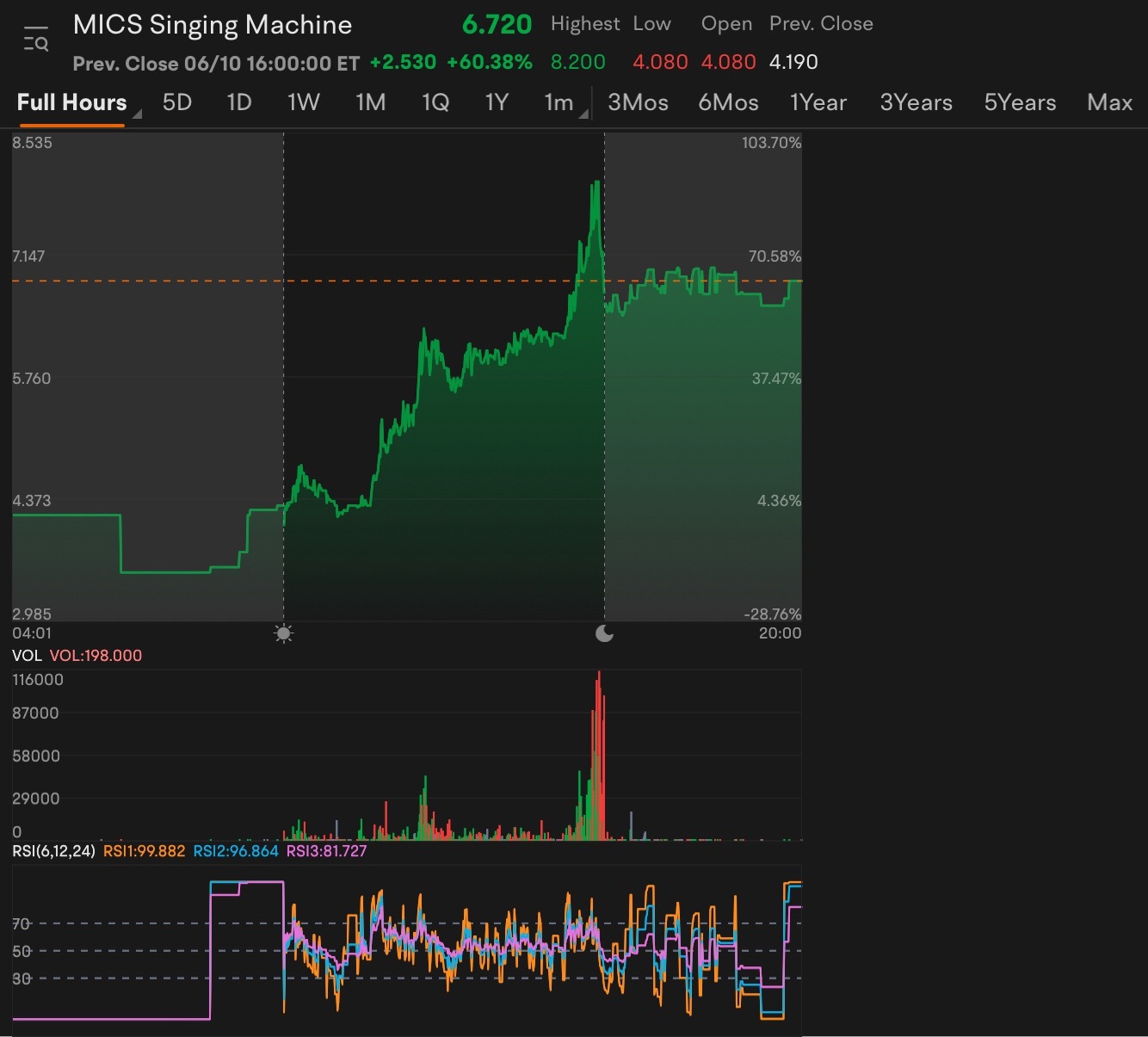Click the Prev. Close 06/10 timestamp text

tap(216, 64)
